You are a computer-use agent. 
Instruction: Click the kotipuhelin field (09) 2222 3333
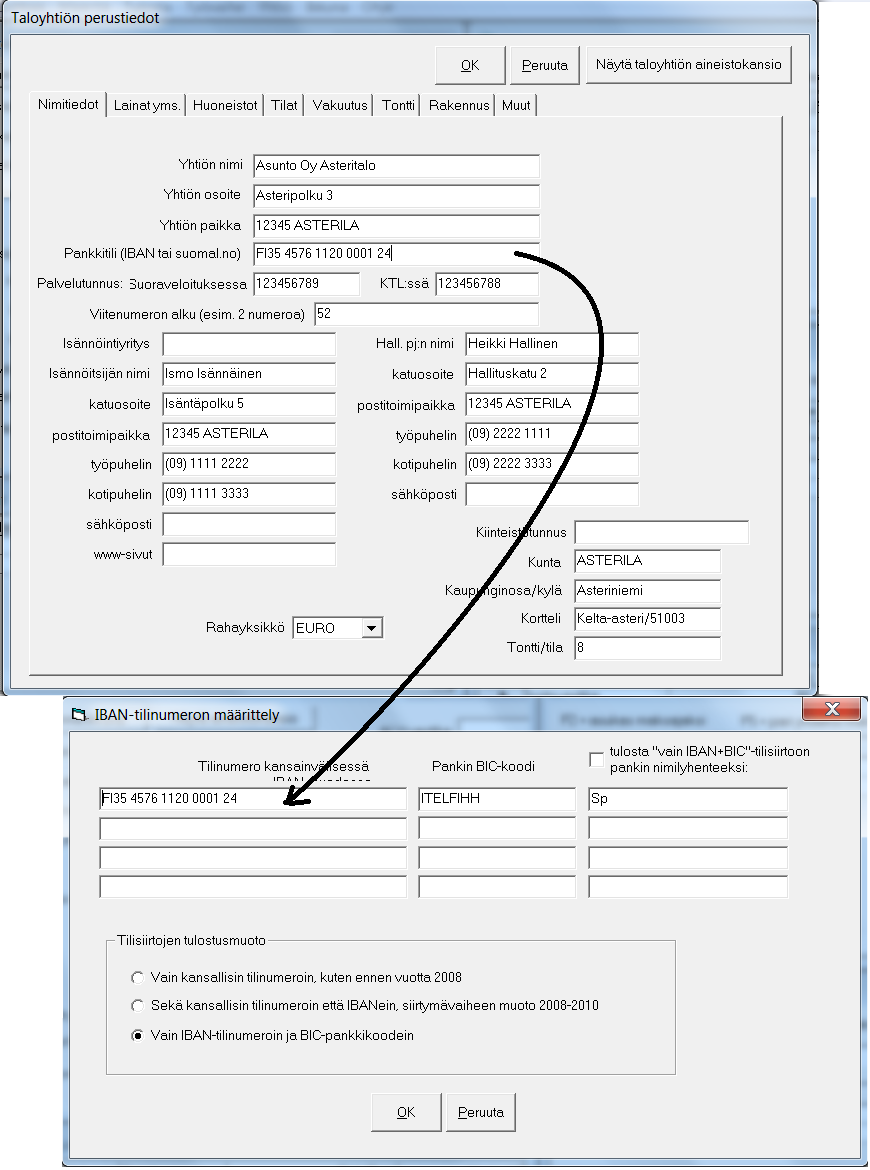(x=552, y=463)
